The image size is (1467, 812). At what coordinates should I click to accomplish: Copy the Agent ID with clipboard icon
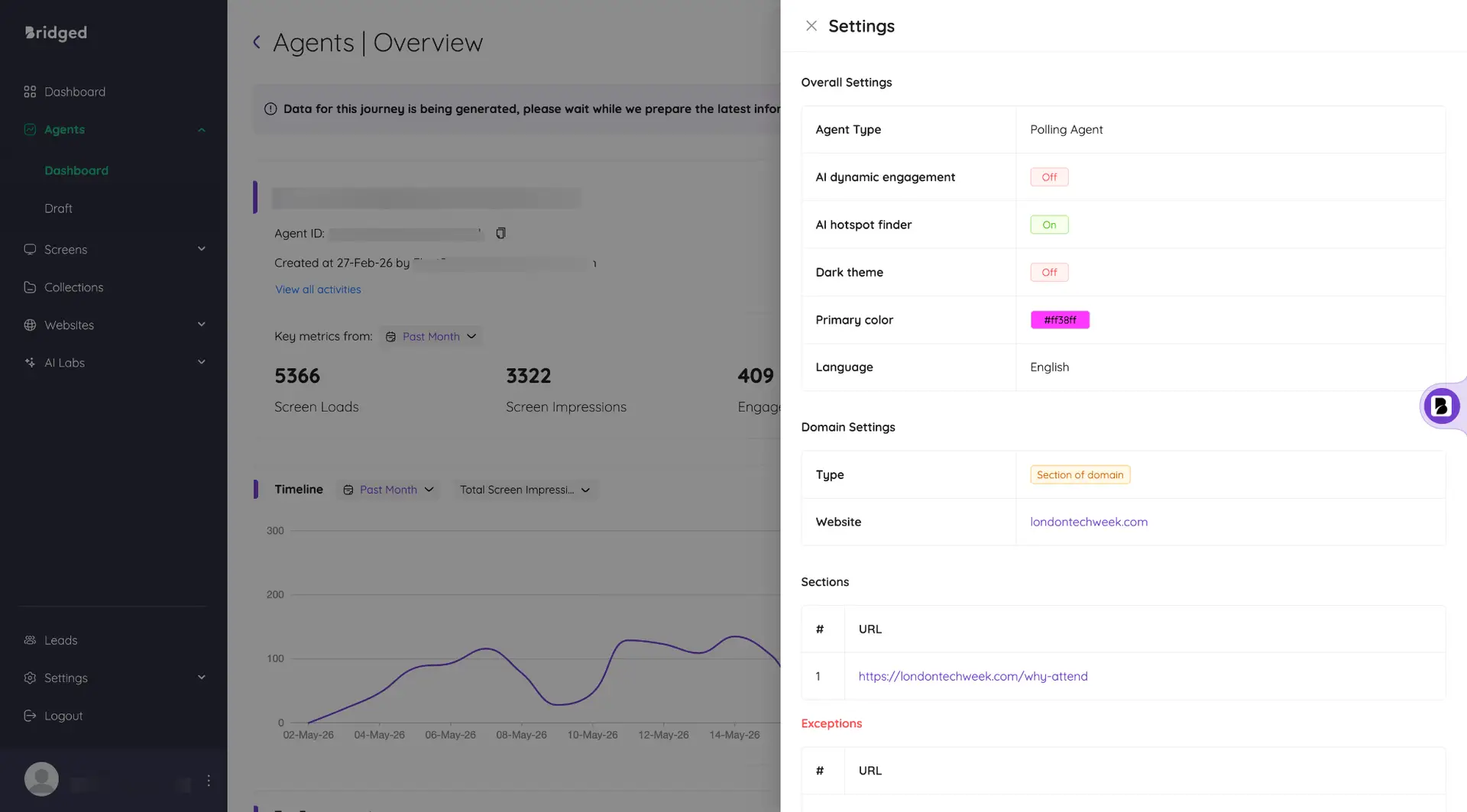tap(500, 234)
